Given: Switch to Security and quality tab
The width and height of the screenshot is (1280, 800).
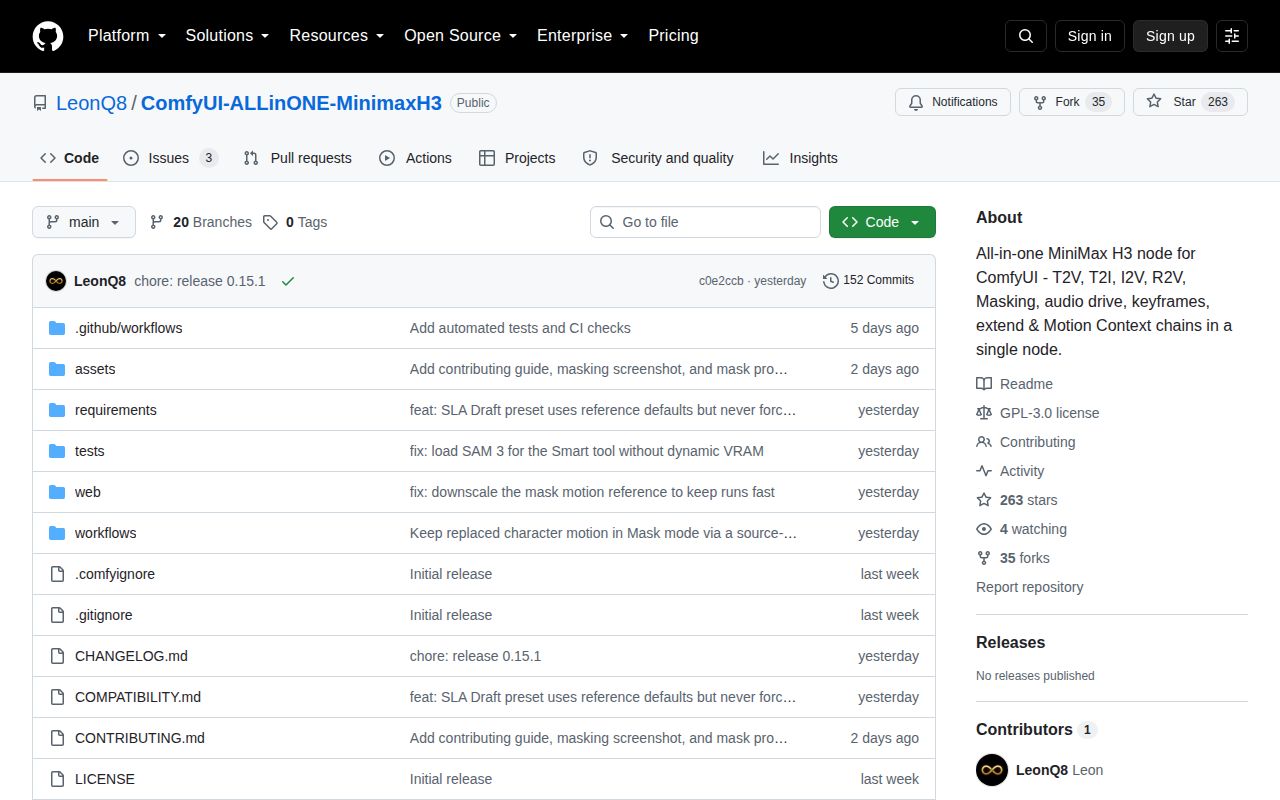Looking at the screenshot, I should click(x=658, y=158).
